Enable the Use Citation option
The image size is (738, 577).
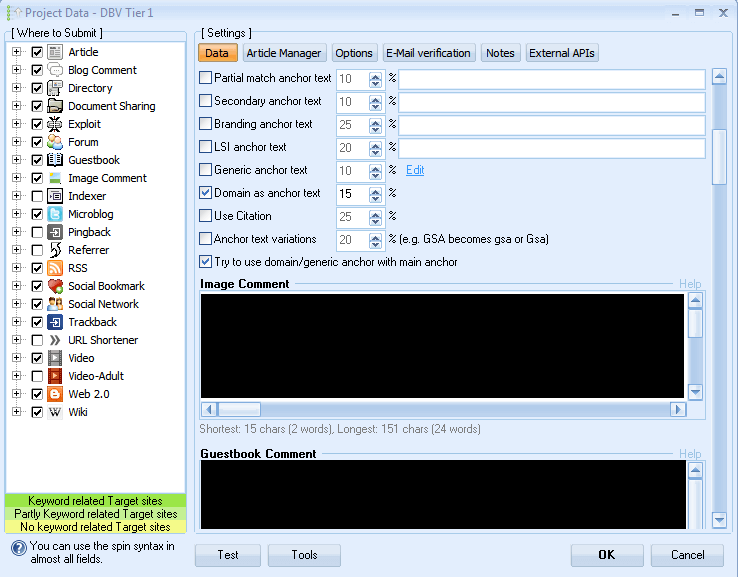(x=206, y=216)
